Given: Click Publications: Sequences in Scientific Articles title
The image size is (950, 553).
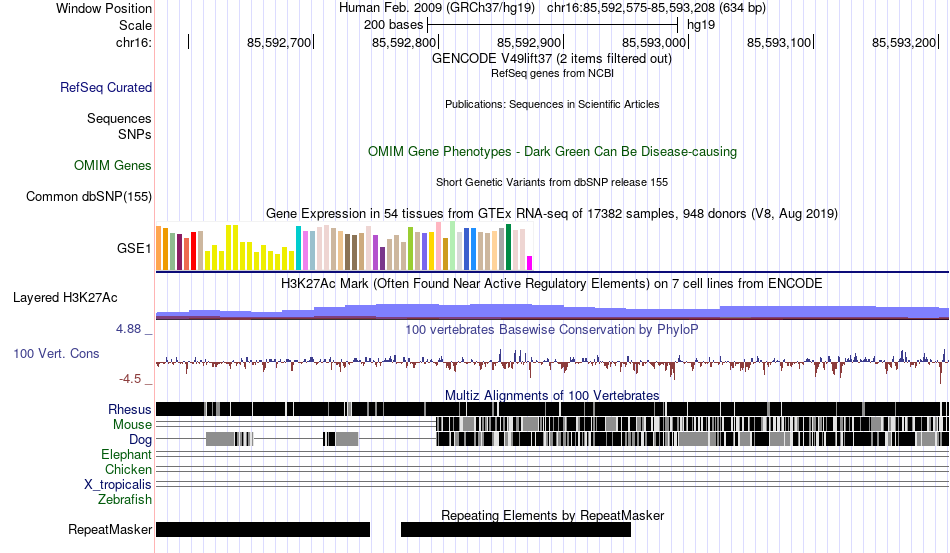Looking at the screenshot, I should click(552, 104).
